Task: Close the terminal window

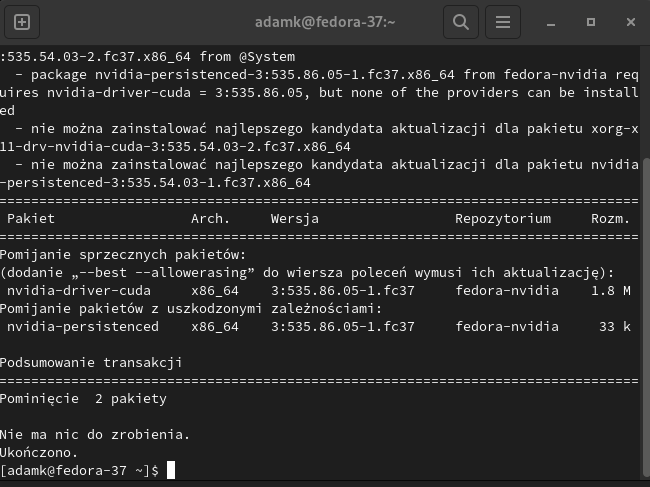Action: click(x=631, y=22)
